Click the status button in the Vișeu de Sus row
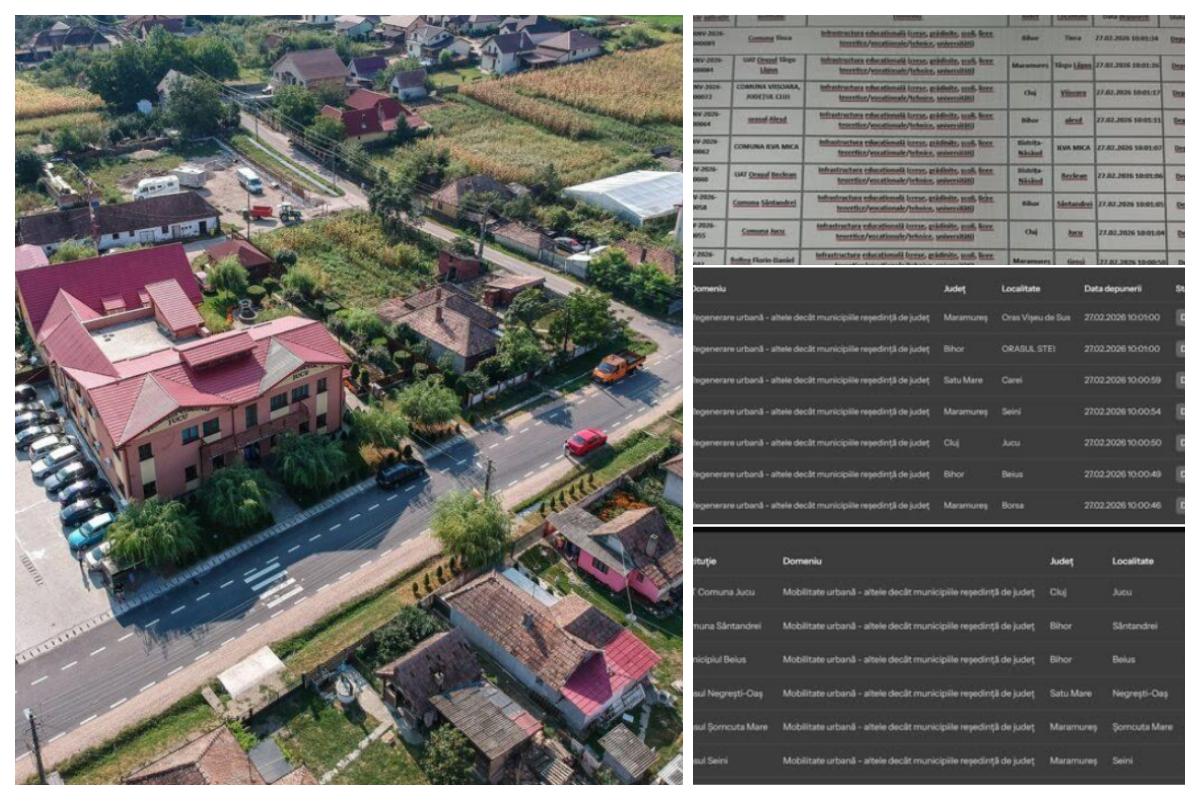This screenshot has width=1200, height=800. click(1179, 318)
